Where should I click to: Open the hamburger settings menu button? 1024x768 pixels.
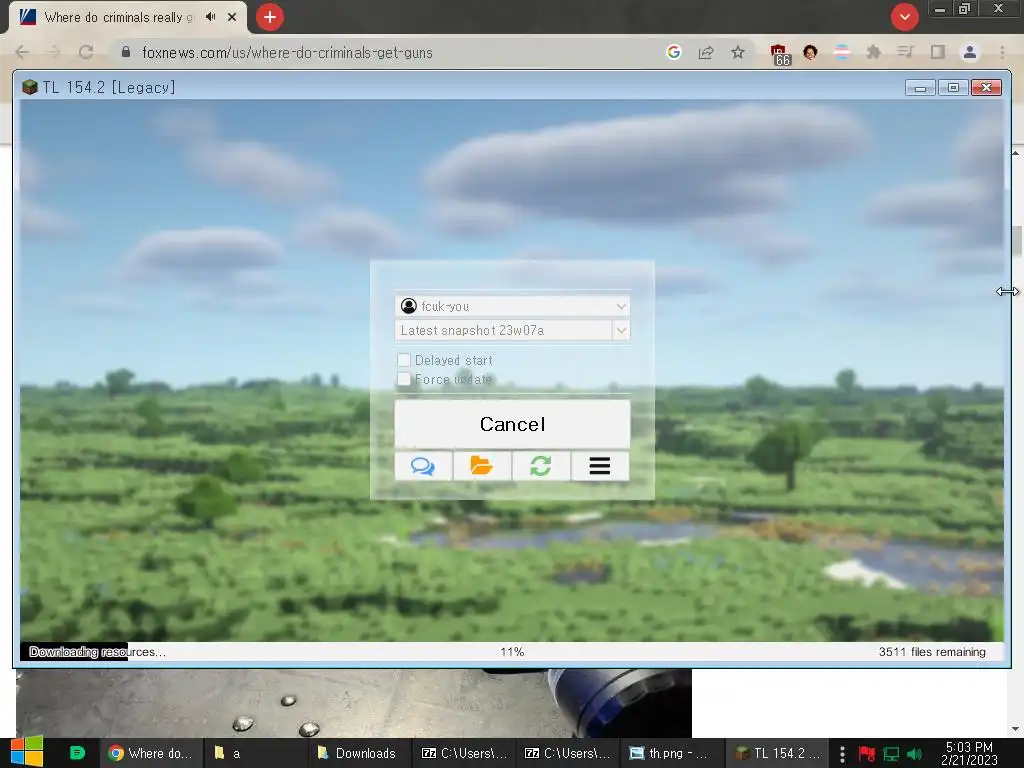[x=600, y=466]
